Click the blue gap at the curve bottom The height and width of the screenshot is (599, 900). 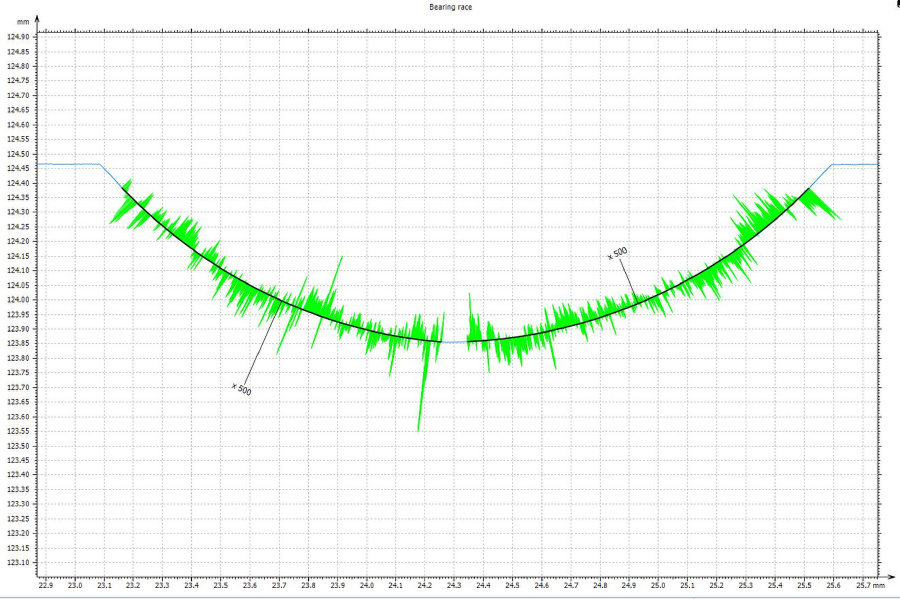click(x=454, y=342)
